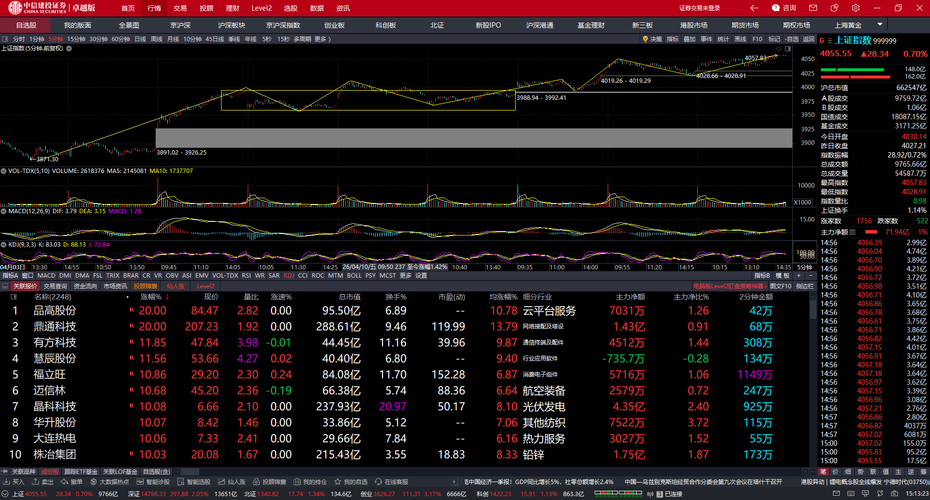Image resolution: width=930 pixels, height=500 pixels.
Task: Click the back arrow icon in title bar
Action: tap(754, 8)
